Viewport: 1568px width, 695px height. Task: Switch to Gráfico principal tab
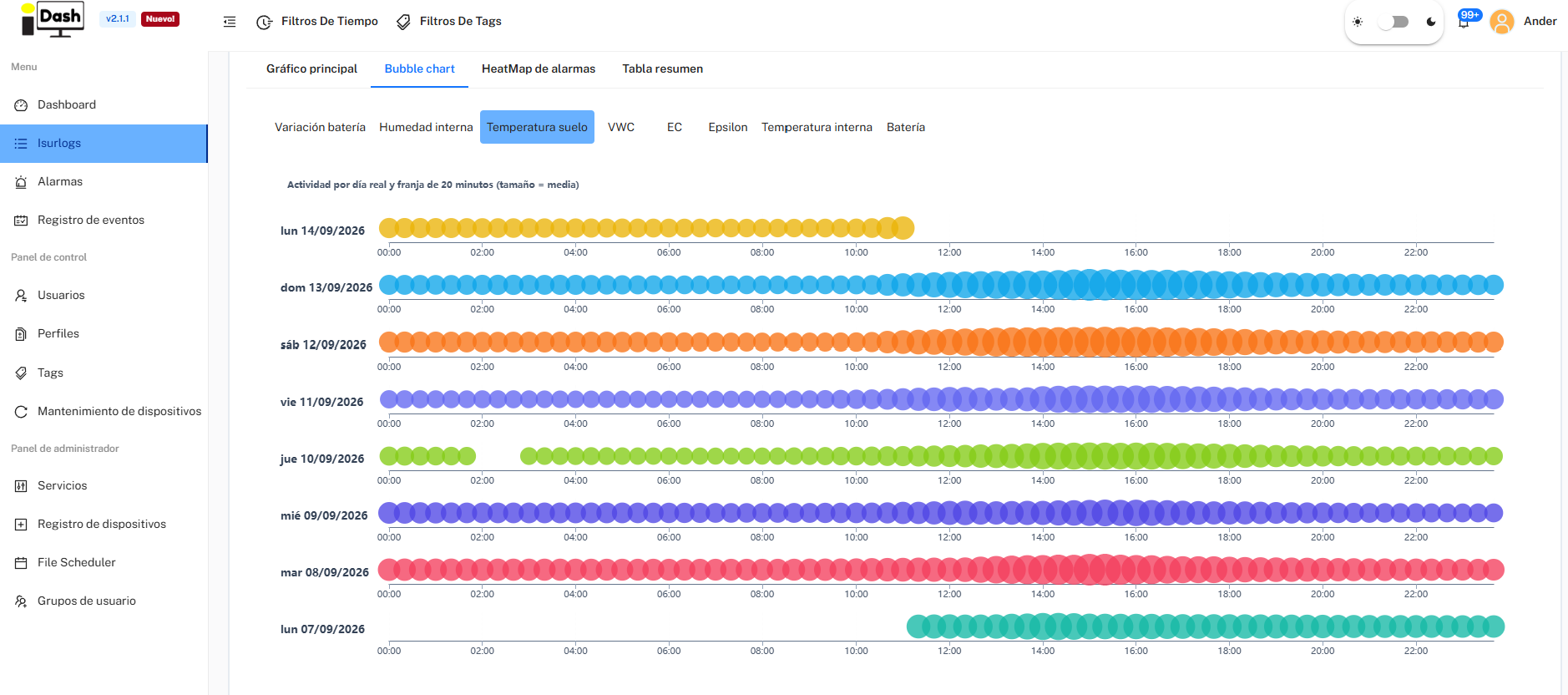[311, 69]
